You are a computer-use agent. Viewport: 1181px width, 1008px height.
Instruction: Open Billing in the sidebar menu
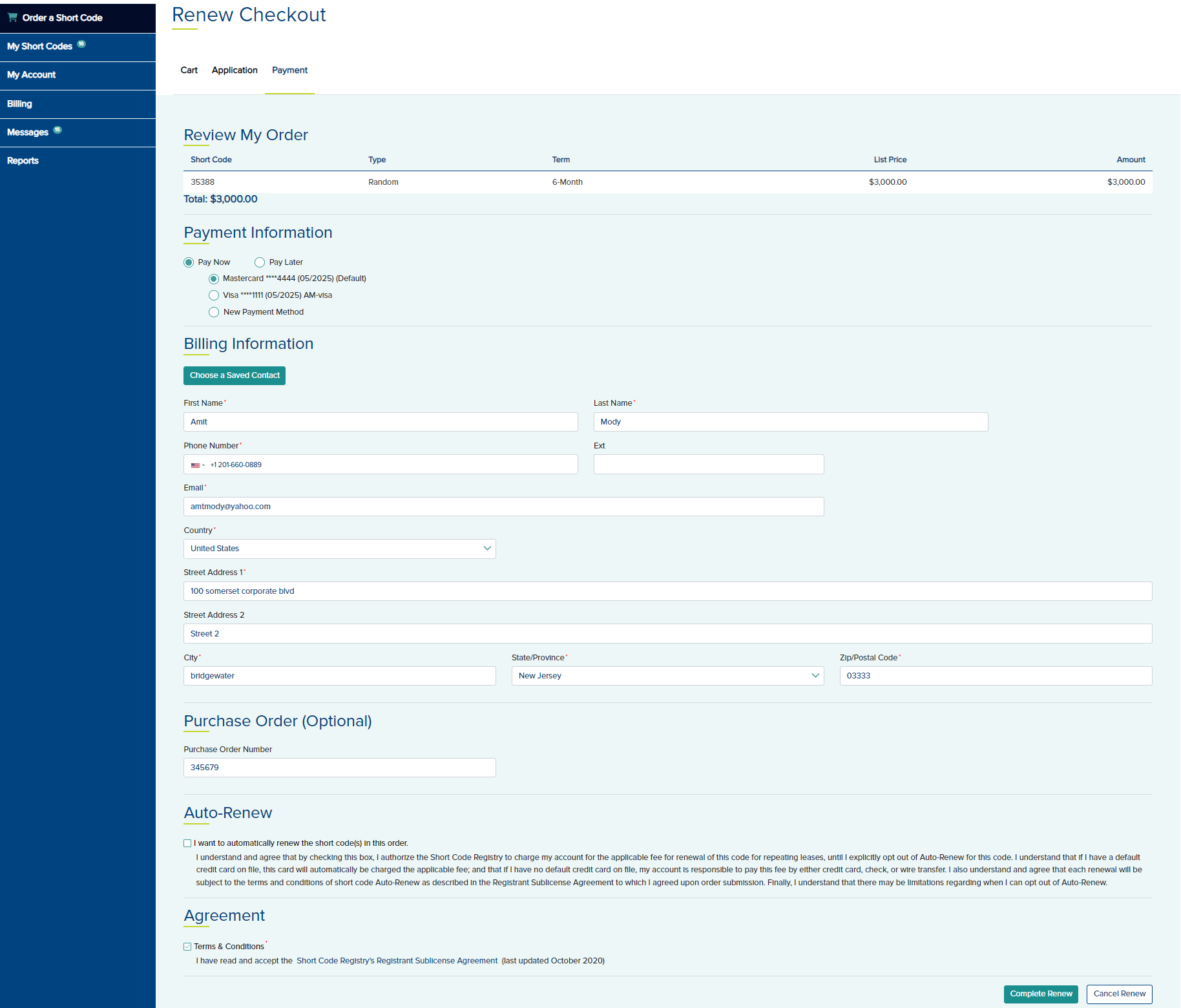[x=19, y=104]
